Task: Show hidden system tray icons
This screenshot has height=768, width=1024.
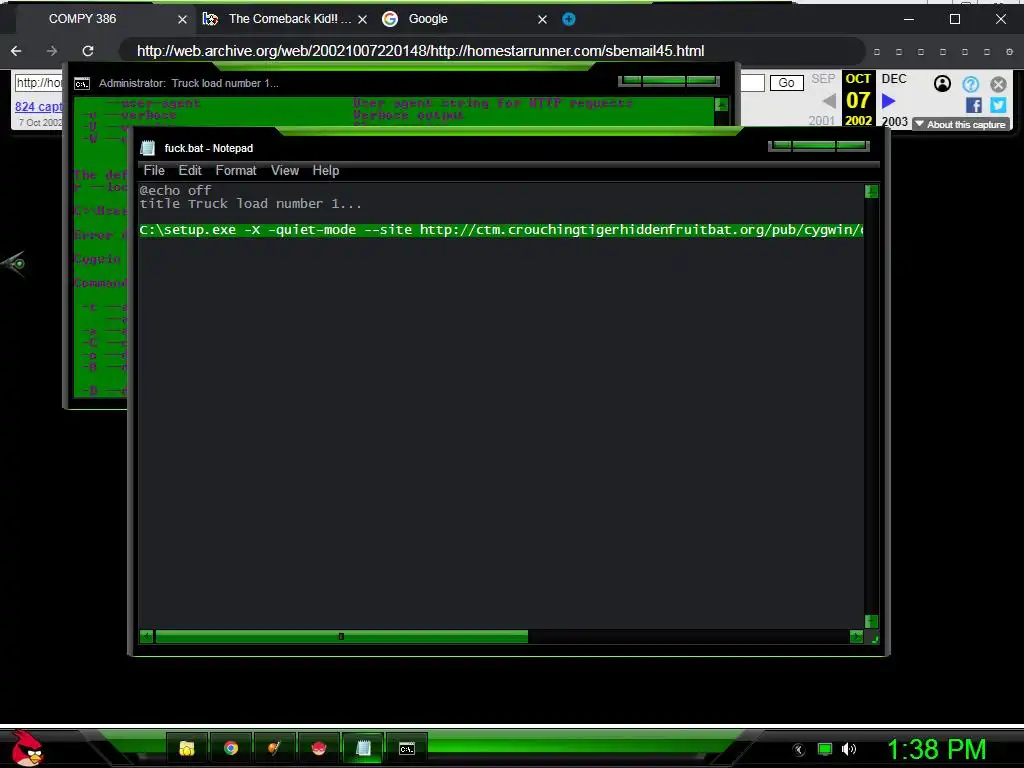Action: (799, 750)
